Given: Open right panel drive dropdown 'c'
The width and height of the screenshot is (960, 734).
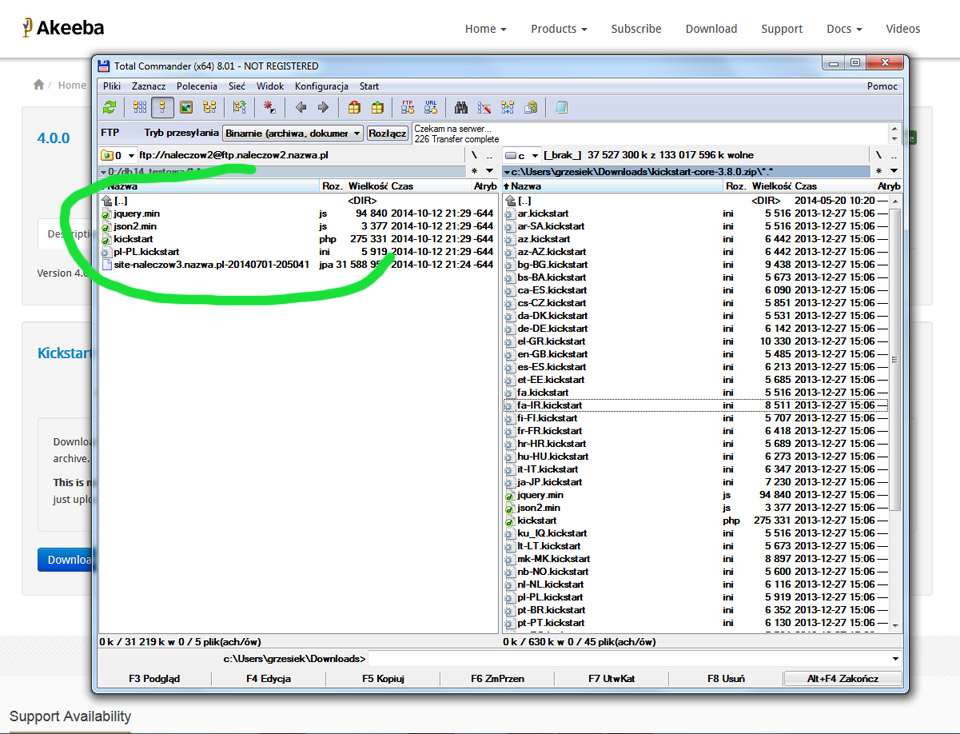Looking at the screenshot, I should pos(522,155).
